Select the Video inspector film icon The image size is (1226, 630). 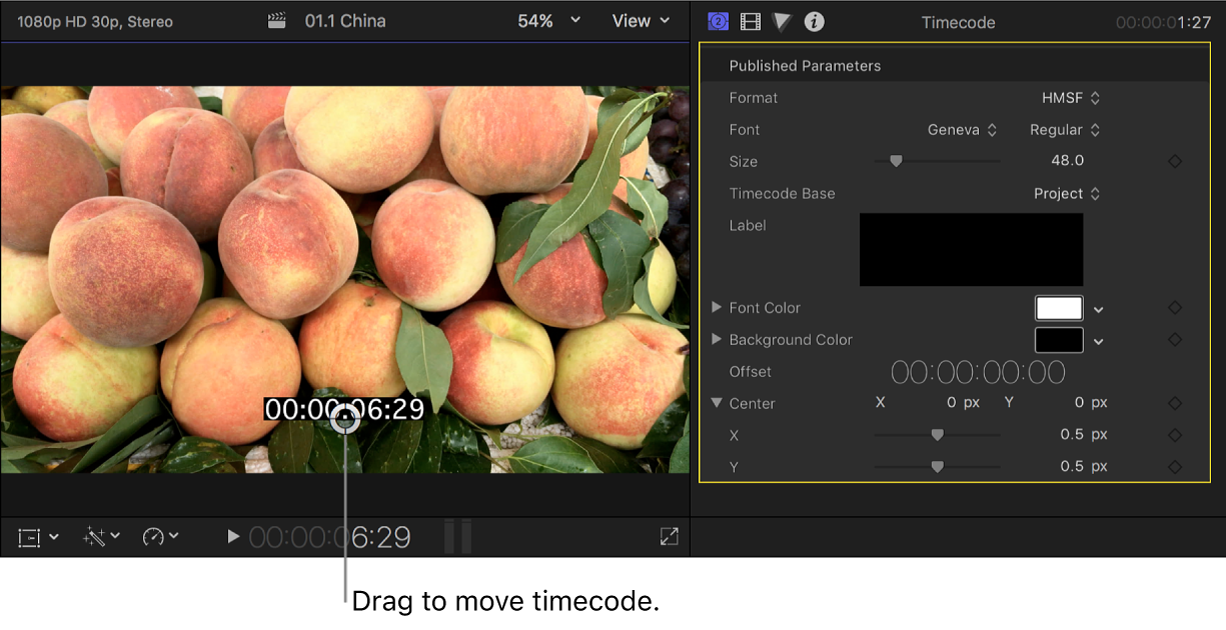coord(750,21)
